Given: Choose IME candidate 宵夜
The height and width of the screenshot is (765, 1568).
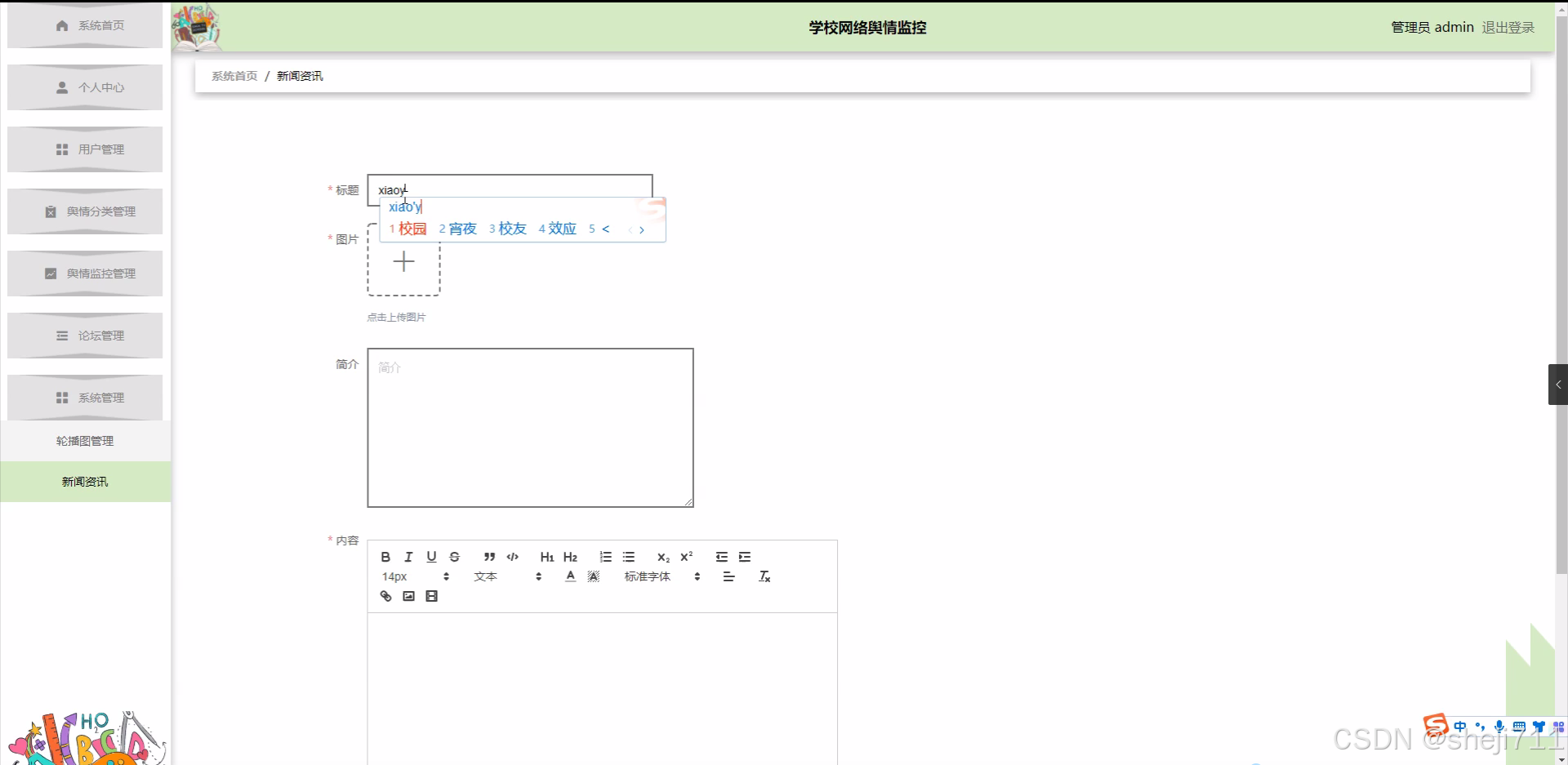Looking at the screenshot, I should [x=457, y=229].
